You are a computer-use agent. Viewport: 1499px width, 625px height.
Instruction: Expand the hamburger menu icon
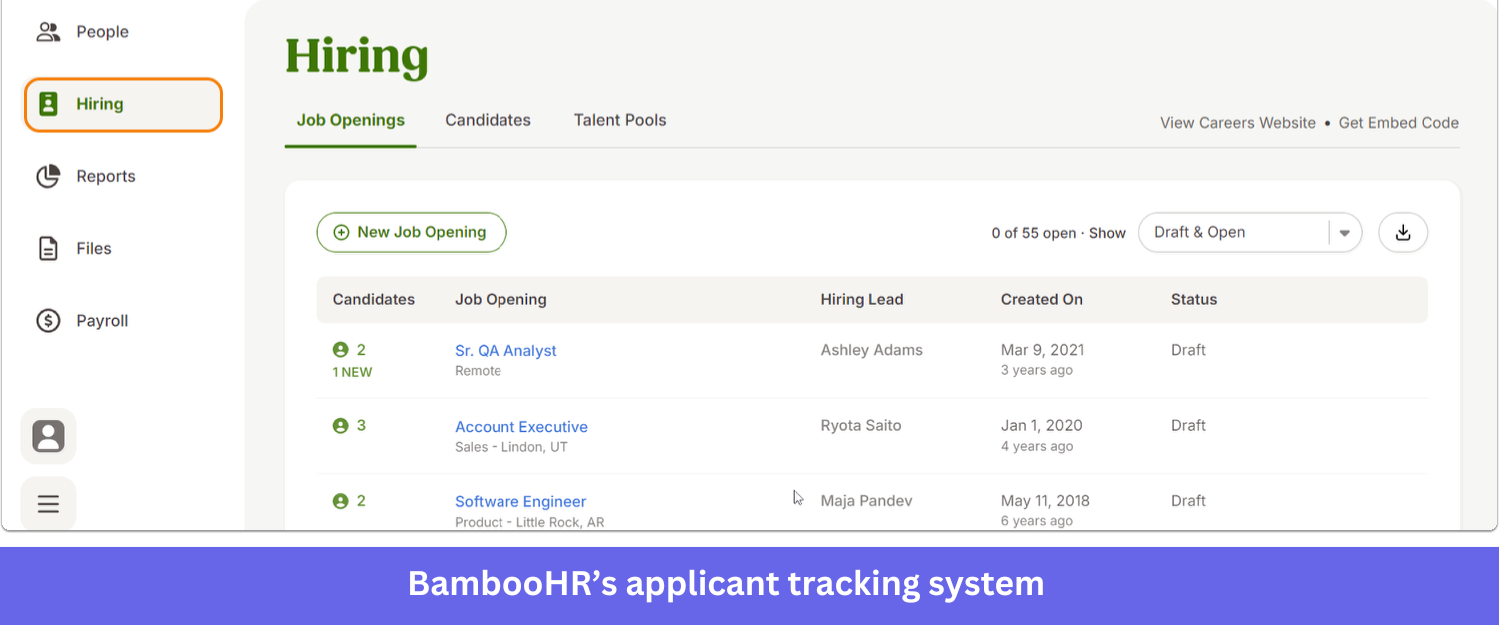point(48,504)
